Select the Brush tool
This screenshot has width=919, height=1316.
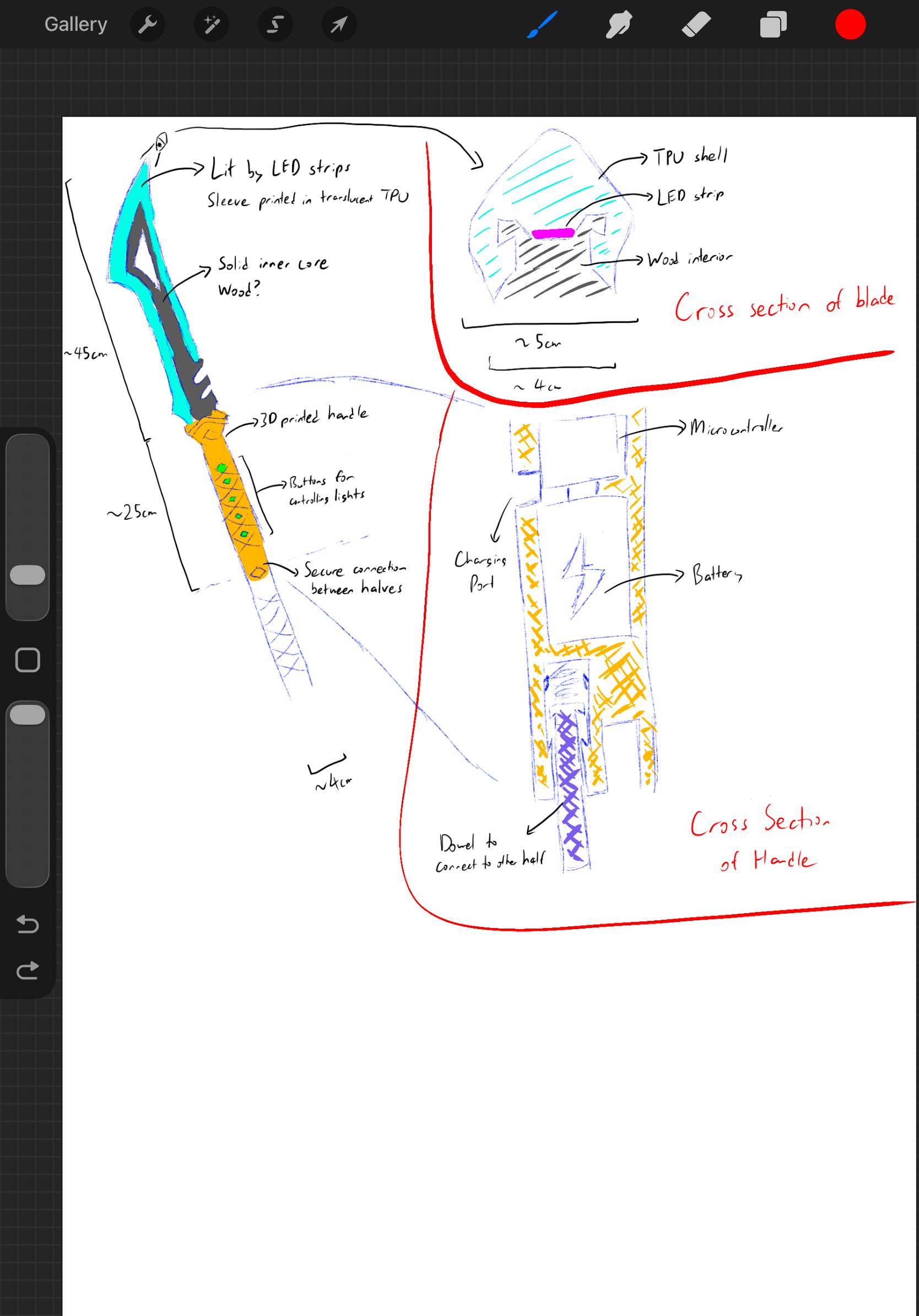(542, 25)
